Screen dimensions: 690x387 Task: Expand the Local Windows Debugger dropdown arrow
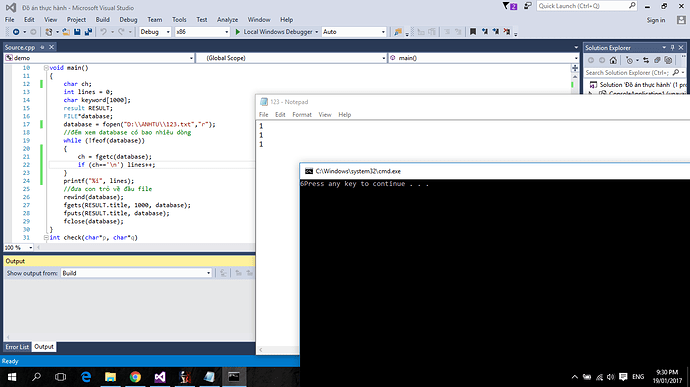coord(316,32)
